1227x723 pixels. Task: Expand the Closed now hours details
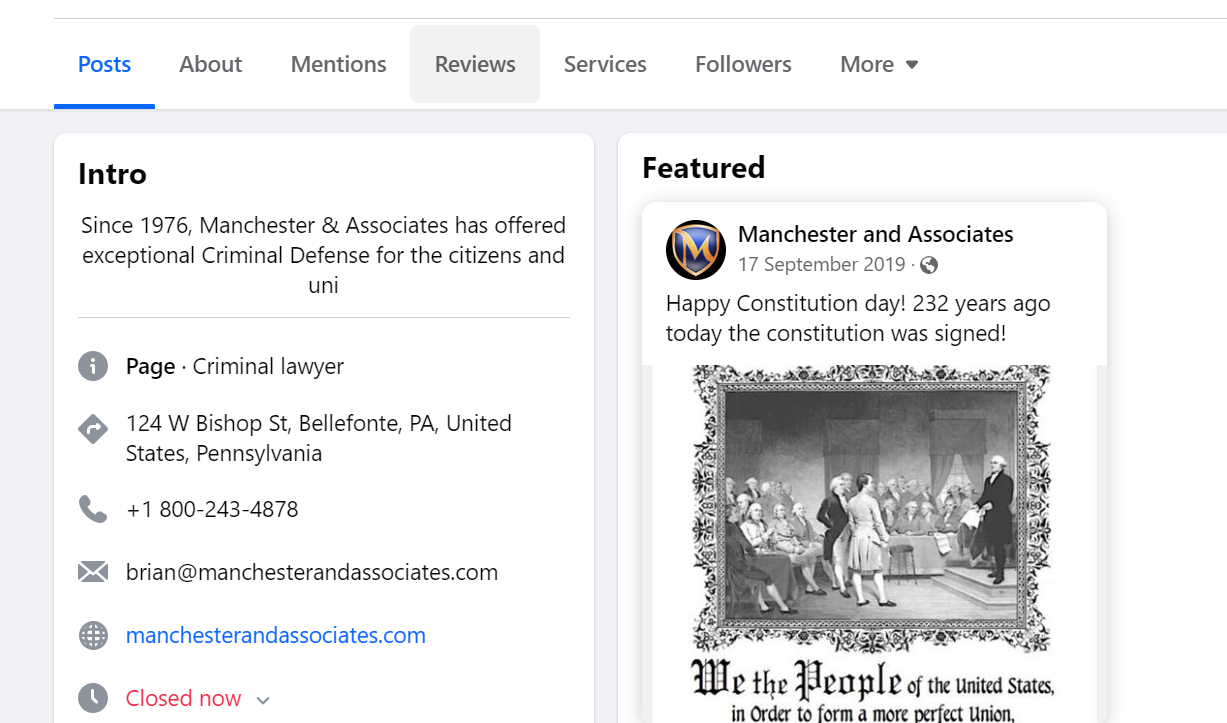click(261, 699)
